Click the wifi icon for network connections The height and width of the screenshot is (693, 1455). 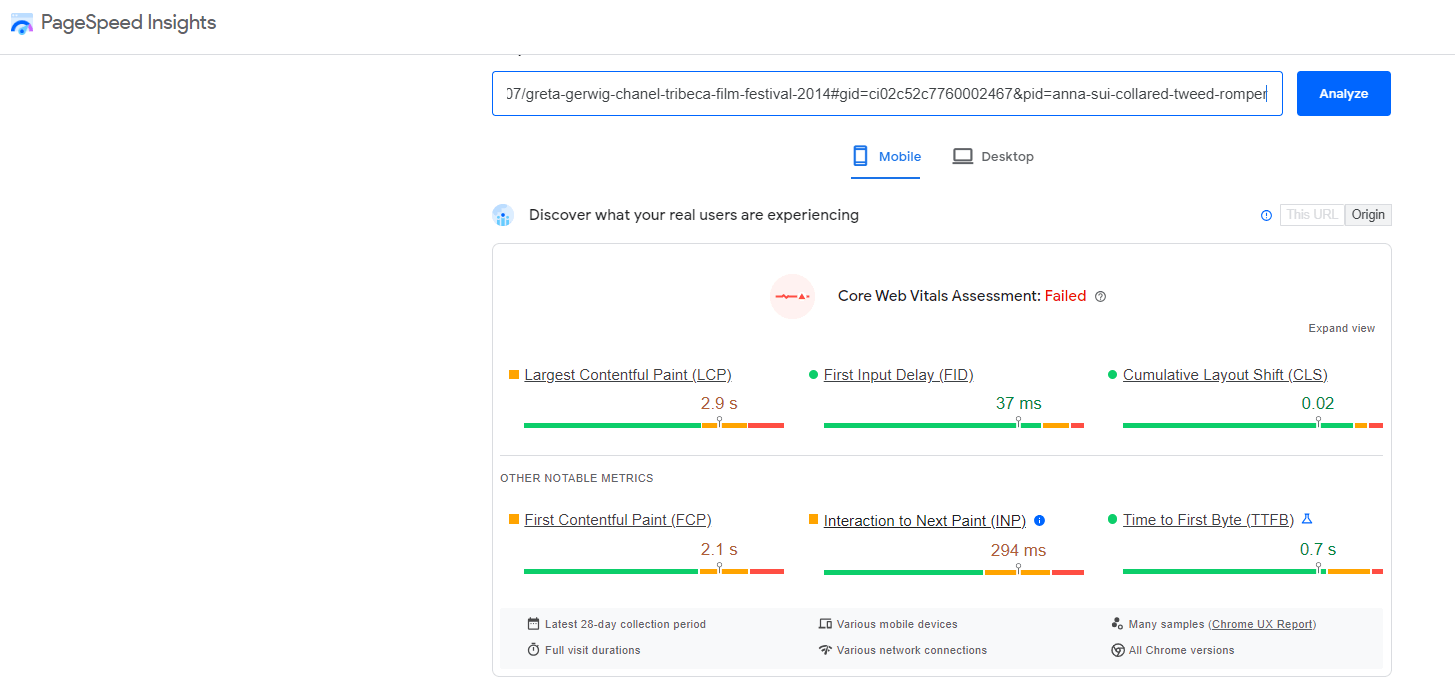click(x=825, y=650)
